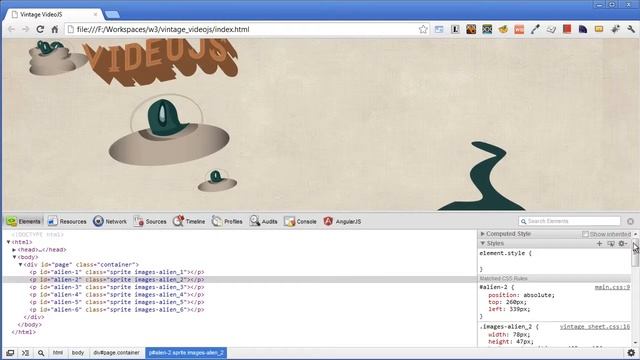Viewport: 640px width, 360px height.
Task: Select the alien-4 paragraph node
Action: coord(117,294)
